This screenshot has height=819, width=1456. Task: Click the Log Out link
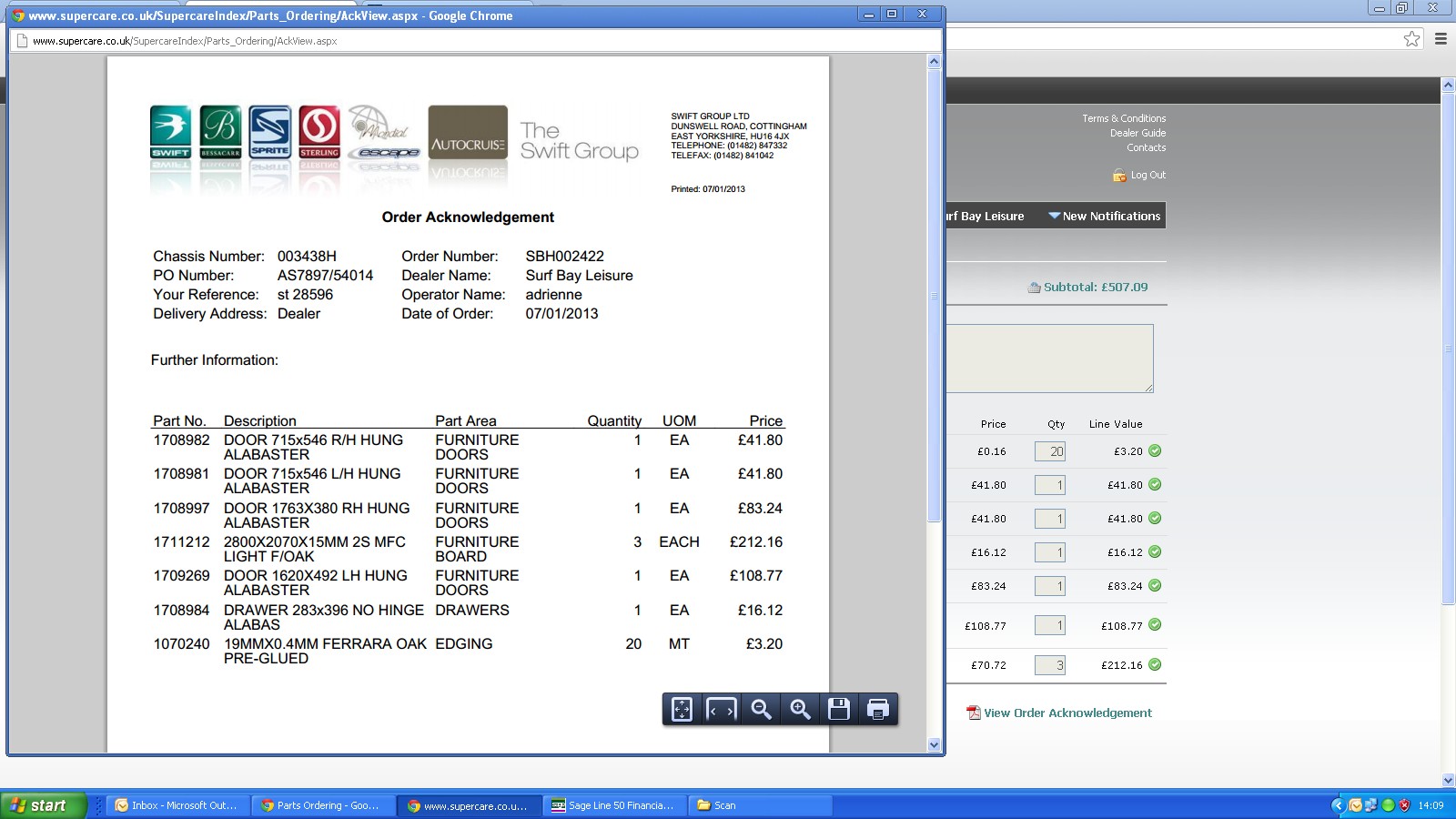tap(1147, 175)
